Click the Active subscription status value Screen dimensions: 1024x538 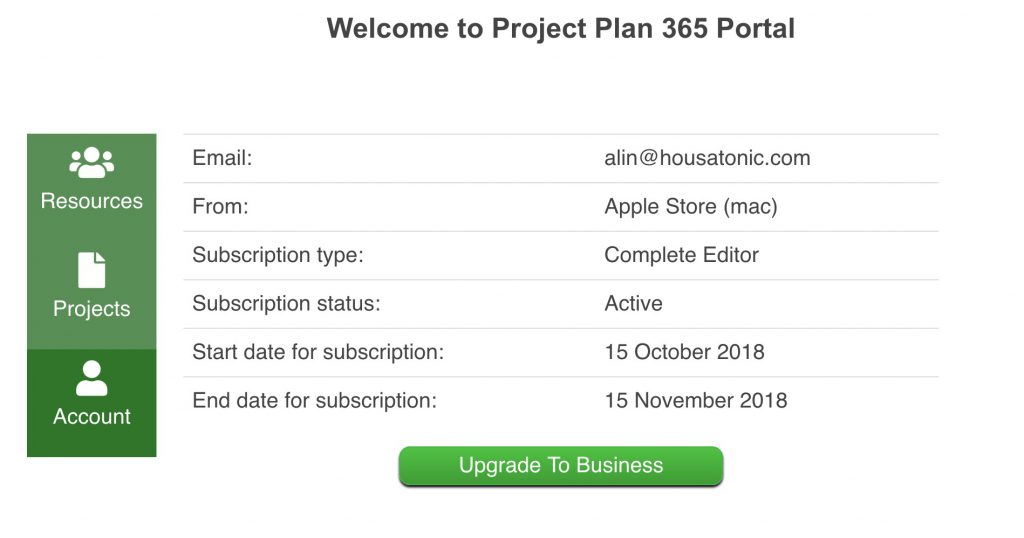633,304
